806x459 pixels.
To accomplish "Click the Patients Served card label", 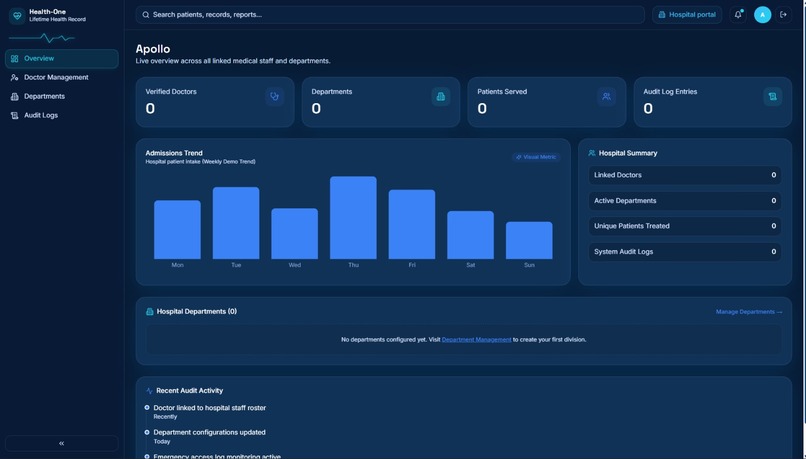I will [502, 92].
